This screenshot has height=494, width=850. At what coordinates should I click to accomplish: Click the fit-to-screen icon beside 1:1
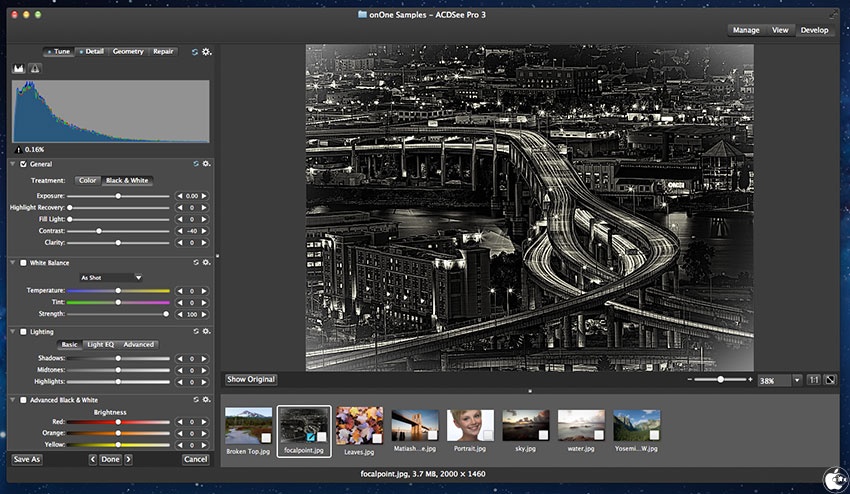(x=830, y=380)
